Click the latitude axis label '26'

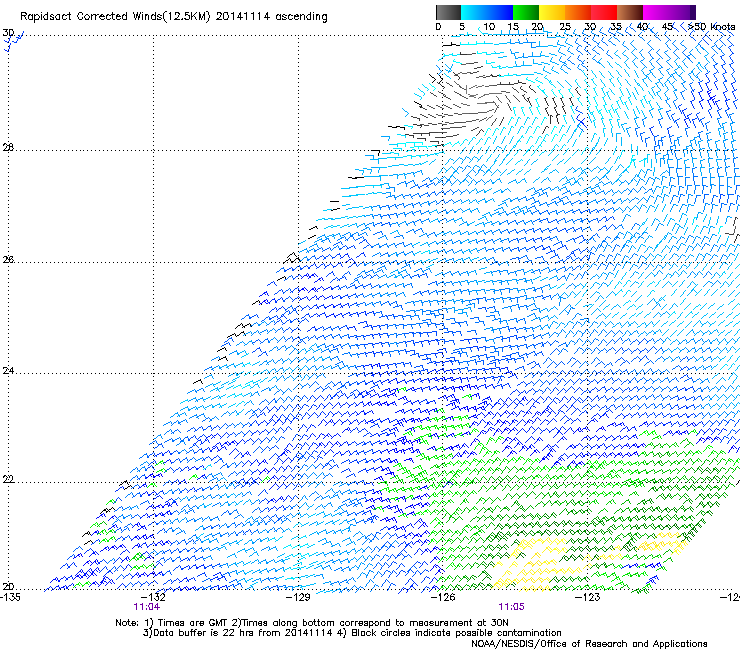[x=8, y=259]
